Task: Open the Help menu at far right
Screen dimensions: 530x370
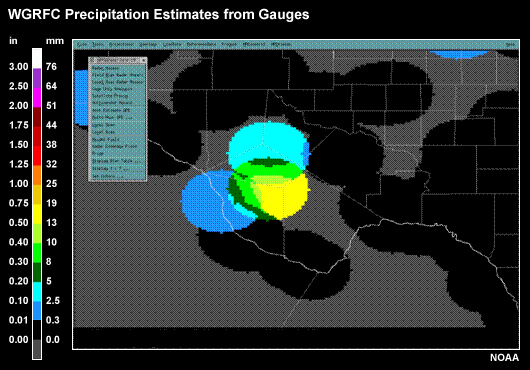Action: tap(510, 45)
